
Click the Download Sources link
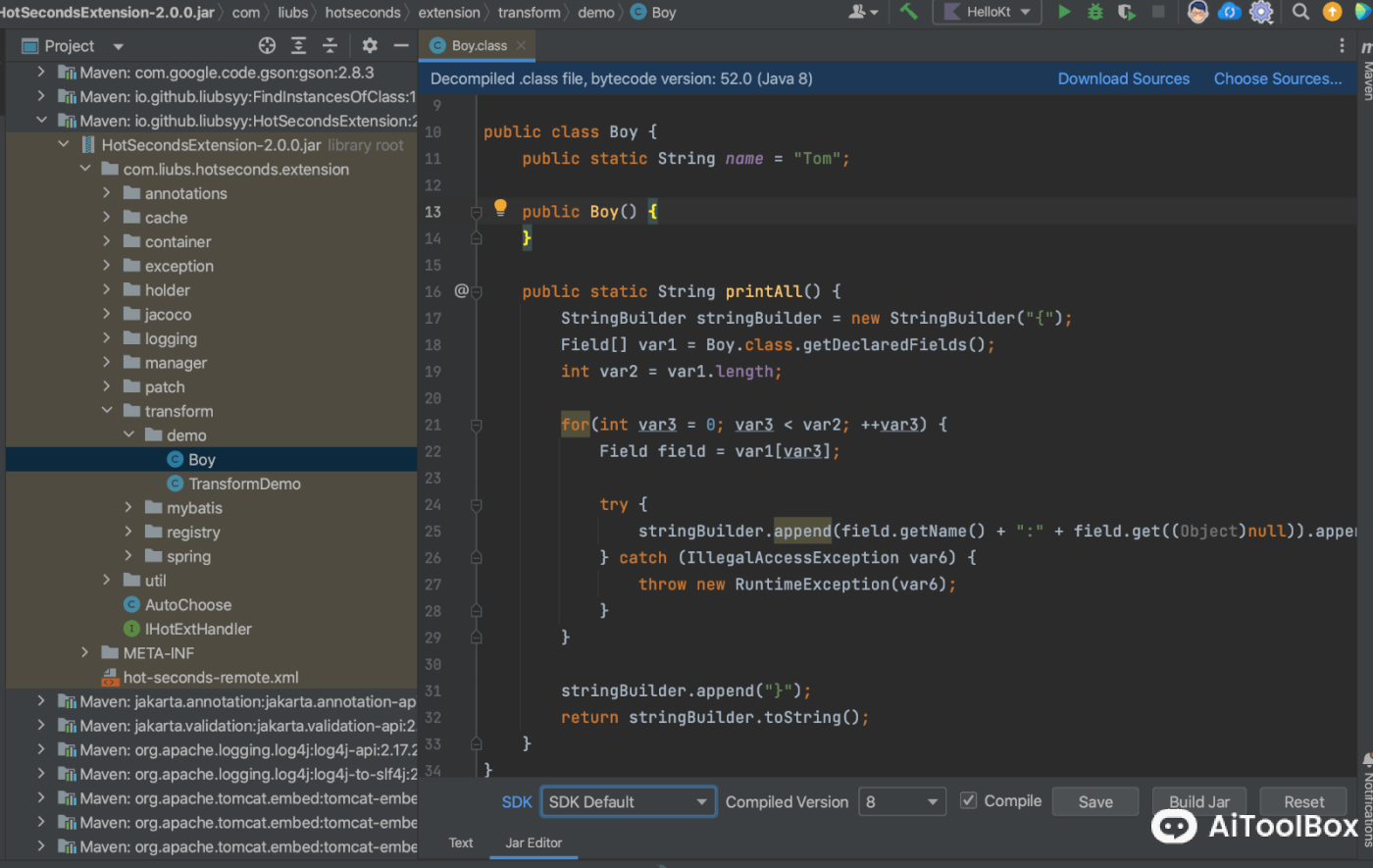click(1123, 78)
